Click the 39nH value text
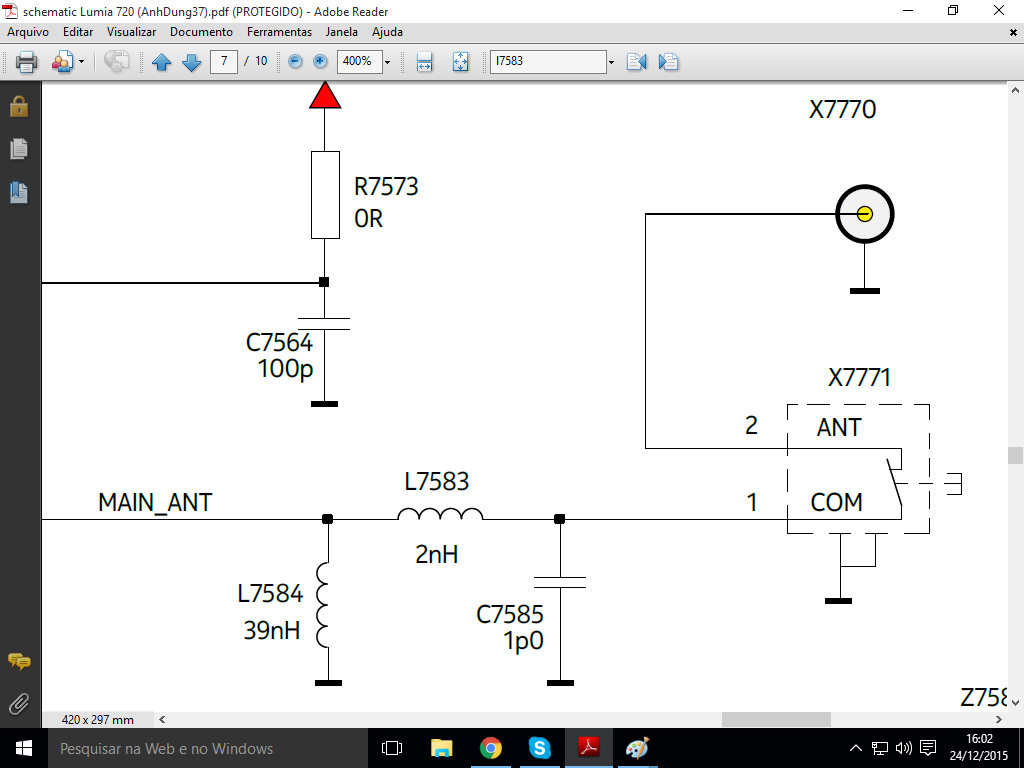 (272, 631)
